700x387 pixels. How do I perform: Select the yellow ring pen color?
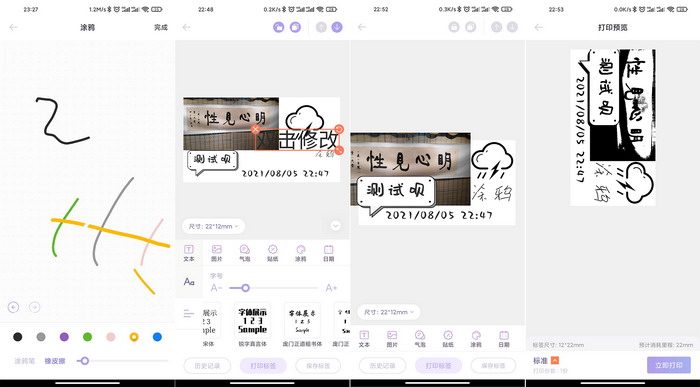(x=134, y=337)
